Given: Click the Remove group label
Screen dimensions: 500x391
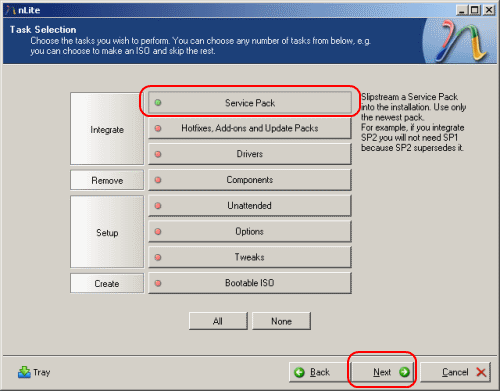Looking at the screenshot, I should click(107, 180).
